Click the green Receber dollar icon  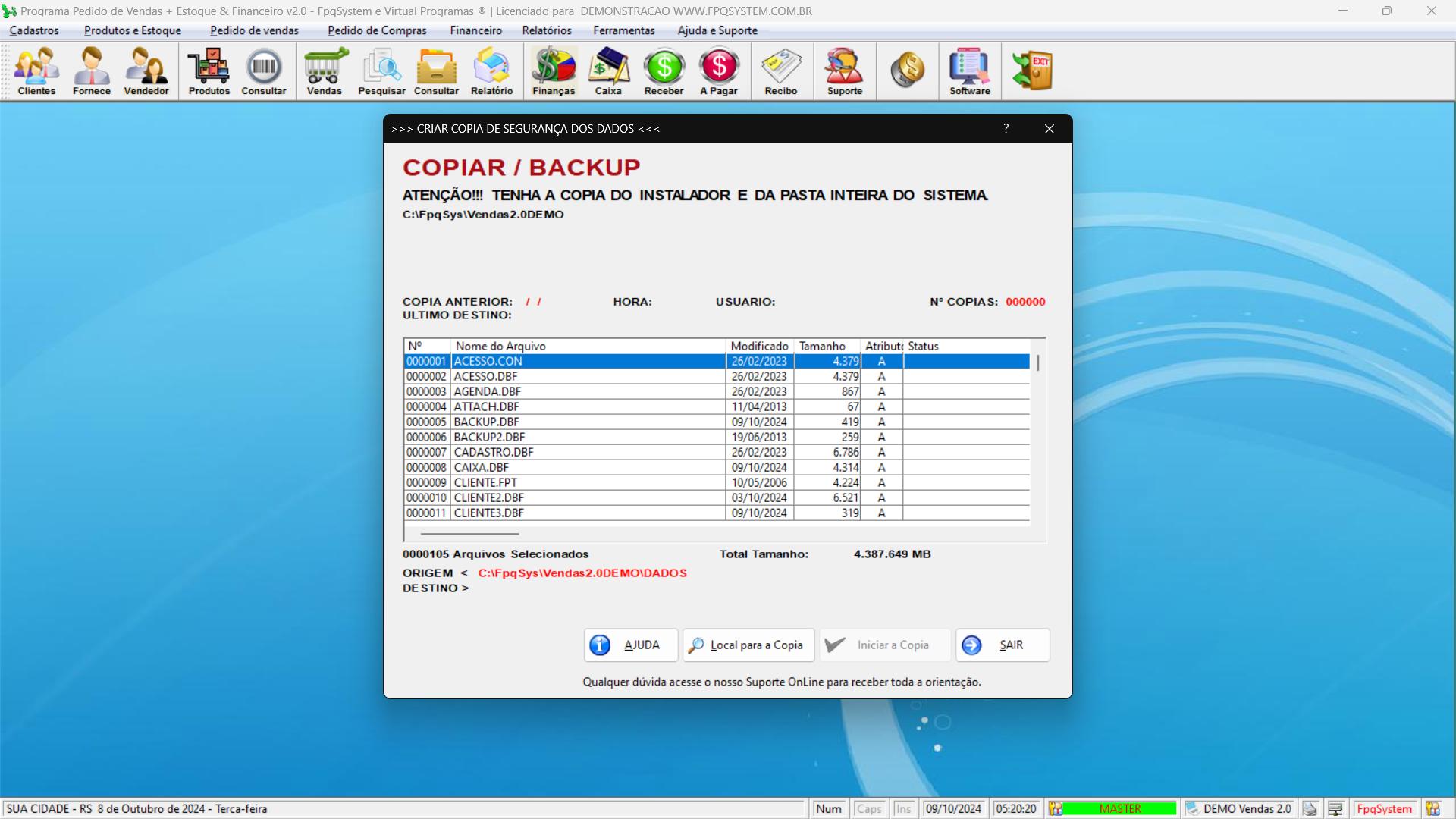pyautogui.click(x=664, y=71)
